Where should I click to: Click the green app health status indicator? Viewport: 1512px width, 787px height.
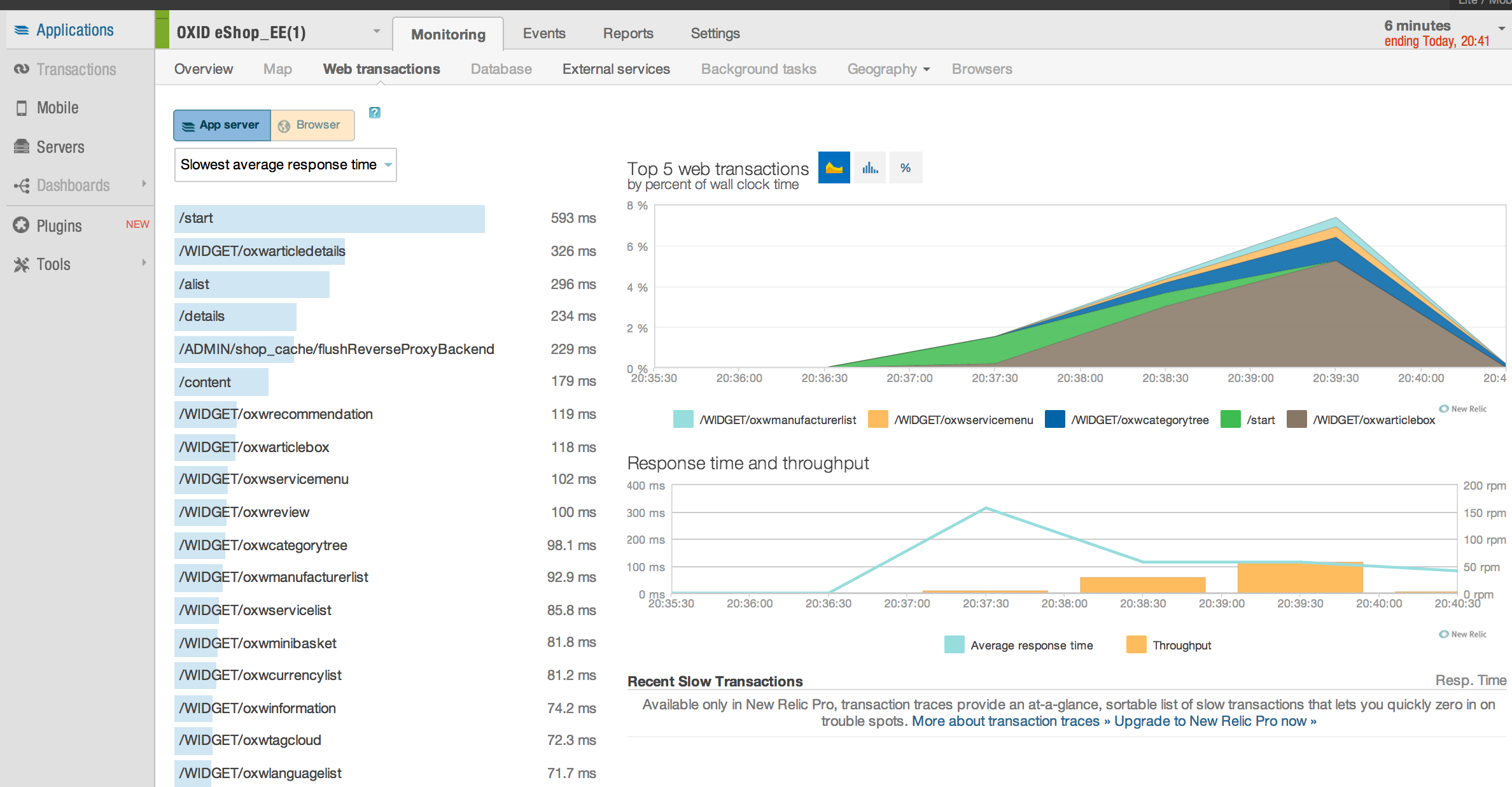[162, 29]
